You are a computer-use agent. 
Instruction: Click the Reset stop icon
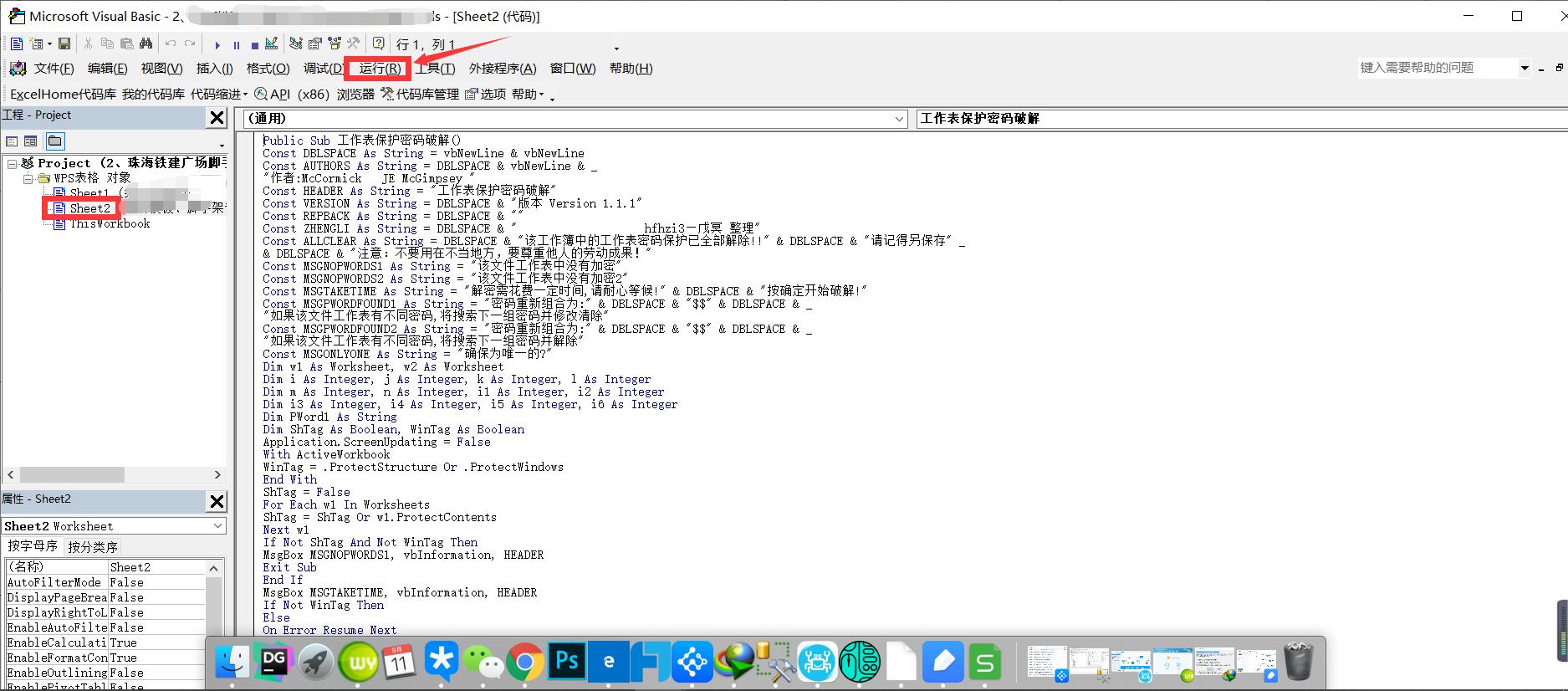(x=254, y=45)
